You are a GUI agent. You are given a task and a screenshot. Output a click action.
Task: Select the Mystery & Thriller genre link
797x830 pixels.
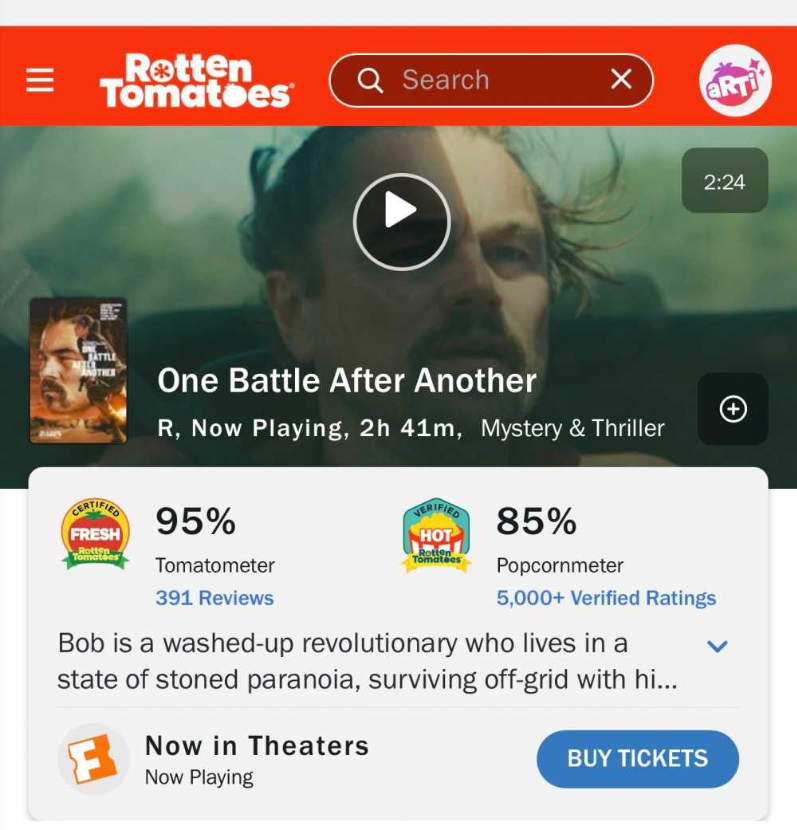click(x=572, y=428)
